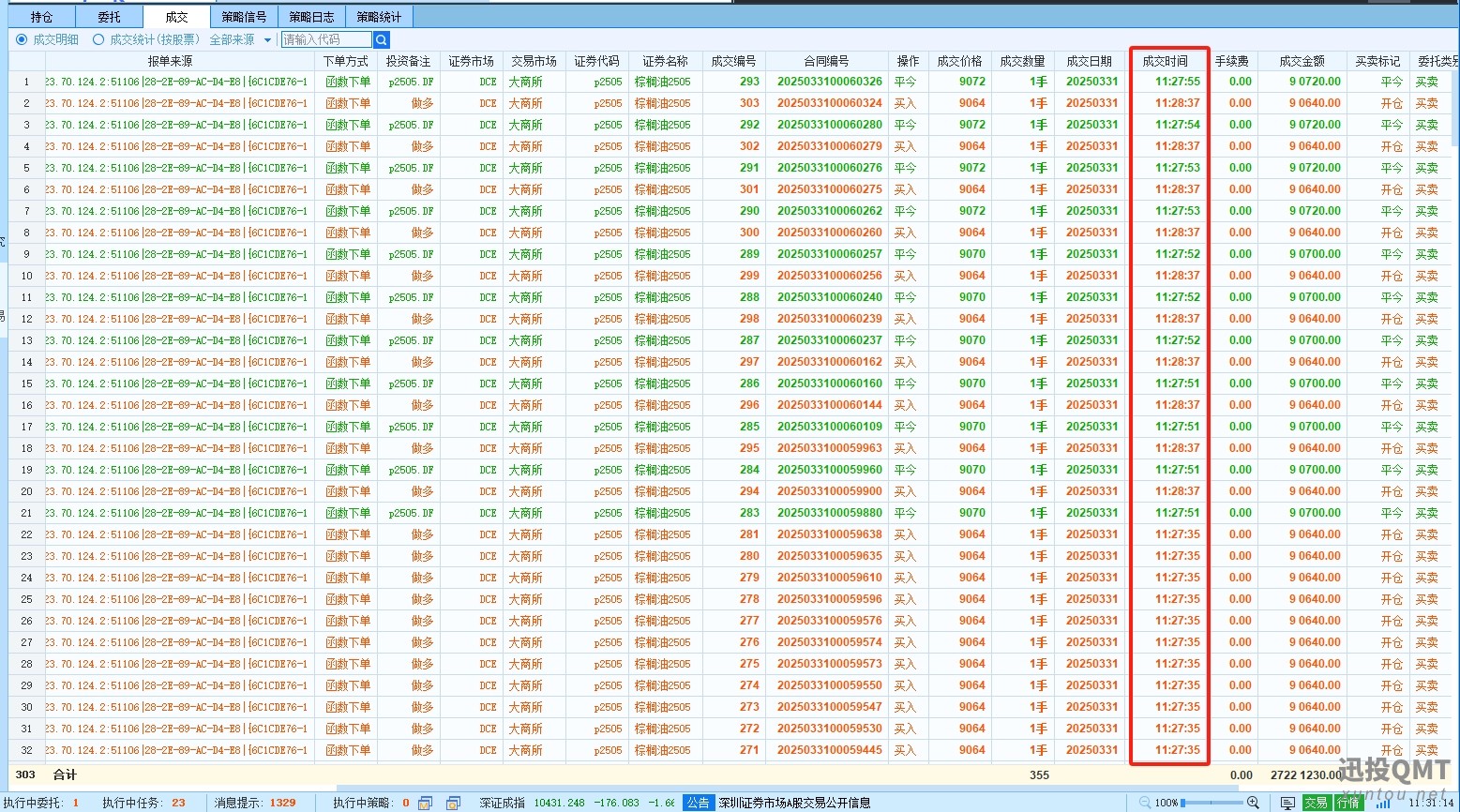Select contract number 2025033100059960 cell
1460x812 pixels.
point(829,470)
